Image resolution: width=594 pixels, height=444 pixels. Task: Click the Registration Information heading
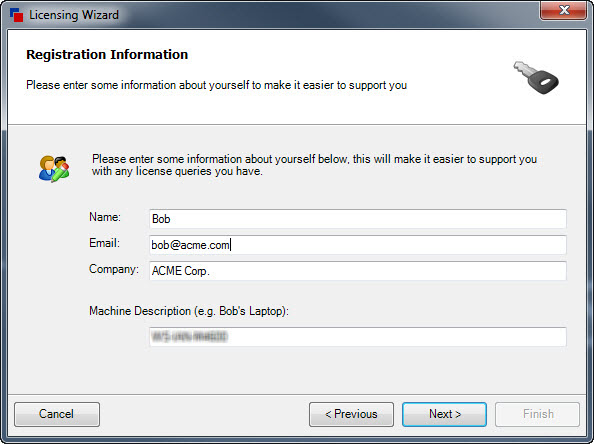(107, 55)
